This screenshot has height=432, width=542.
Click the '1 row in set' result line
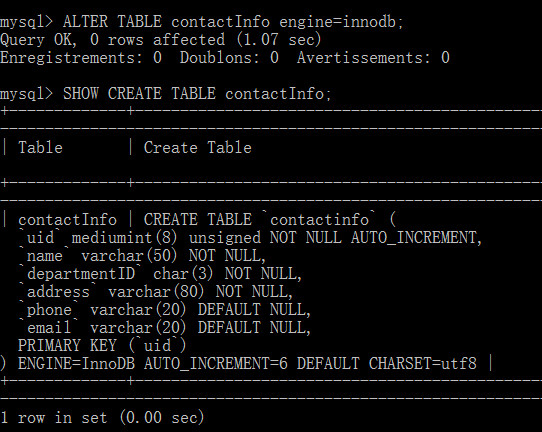click(x=102, y=417)
